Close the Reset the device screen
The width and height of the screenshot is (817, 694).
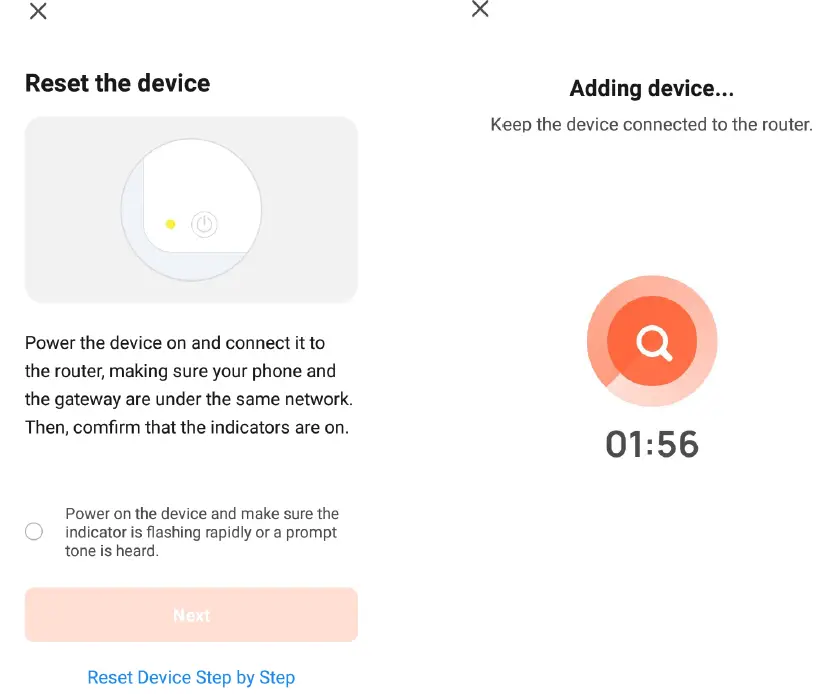tap(38, 11)
